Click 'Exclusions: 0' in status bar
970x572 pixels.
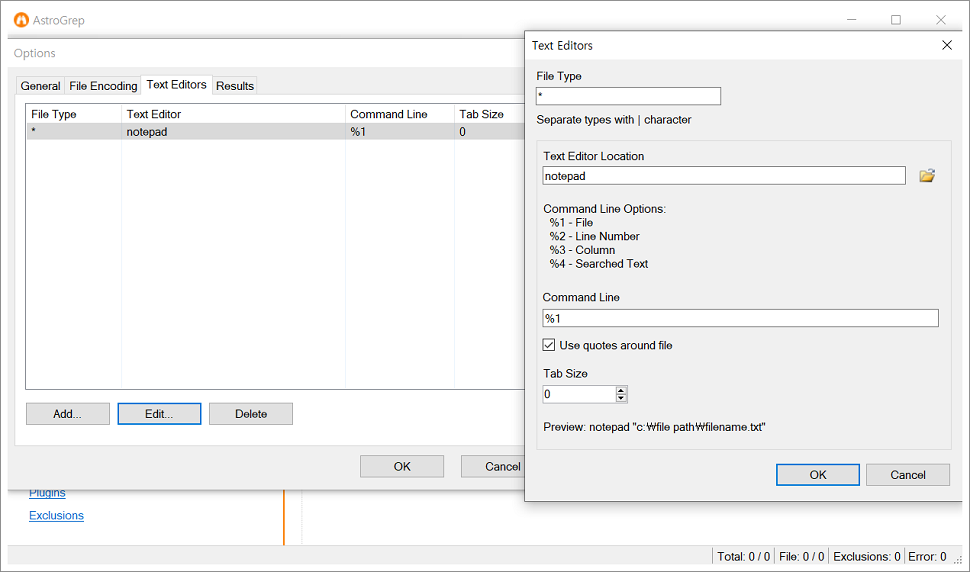[867, 557]
